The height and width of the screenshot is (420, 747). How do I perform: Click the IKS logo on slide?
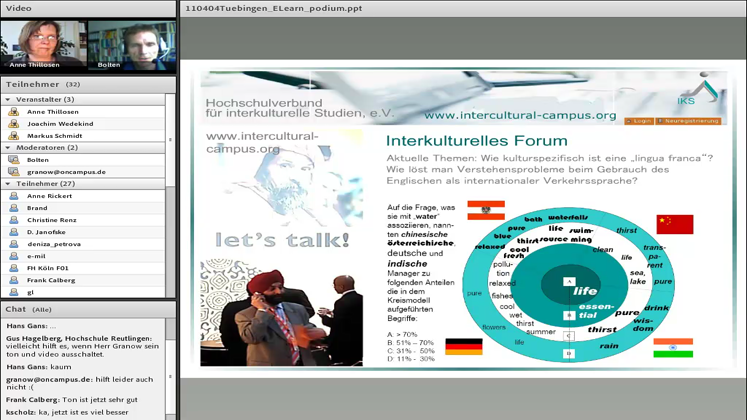pos(697,90)
